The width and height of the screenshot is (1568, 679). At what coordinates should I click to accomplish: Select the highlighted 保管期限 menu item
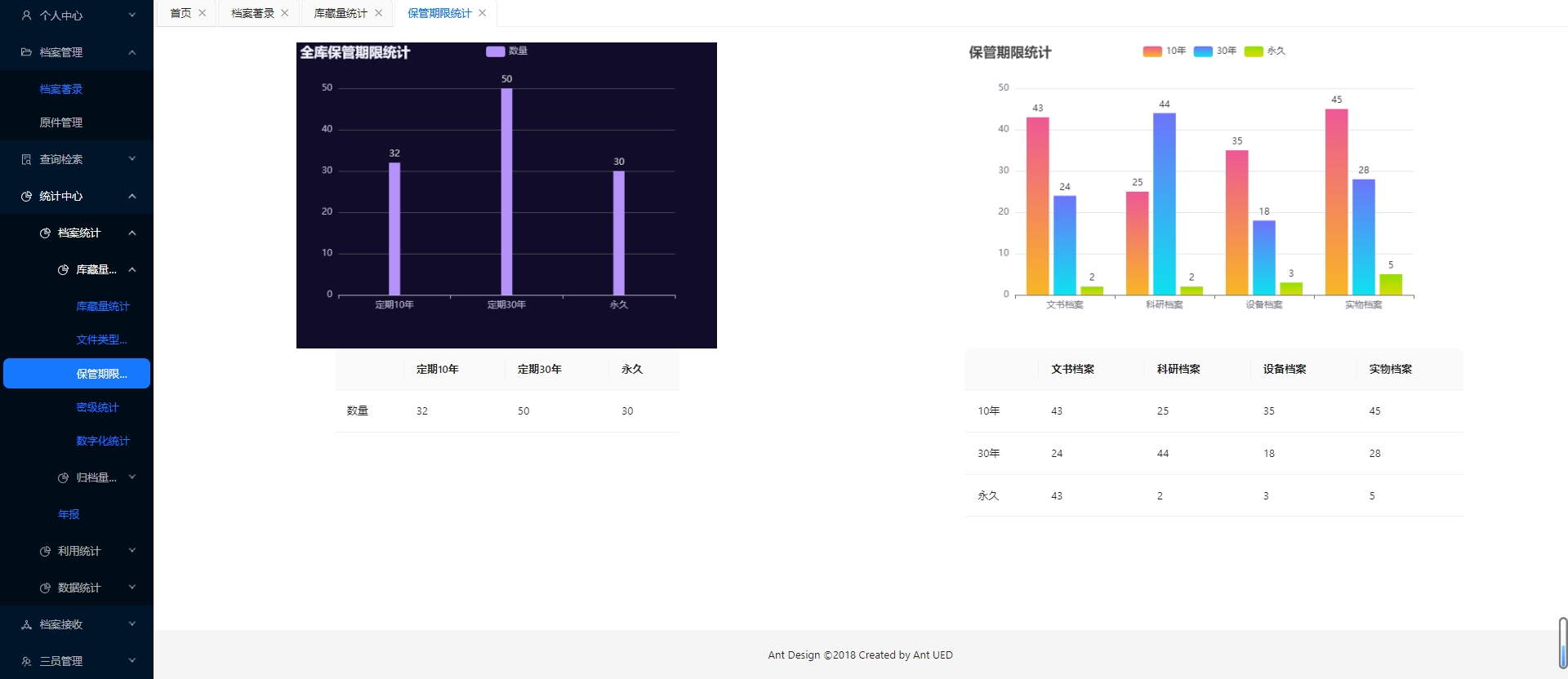pos(77,374)
